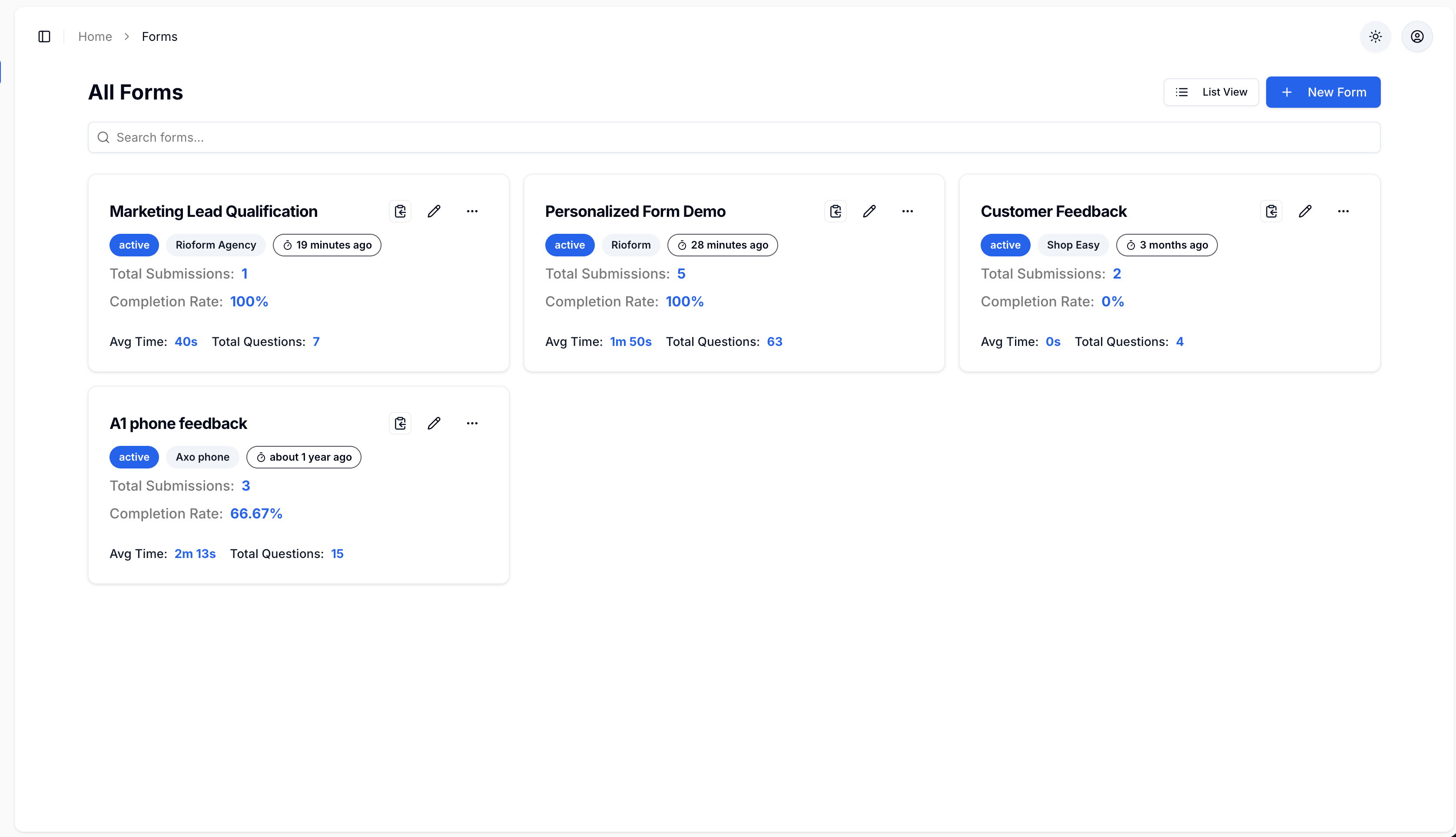1456x837 pixels.
Task: Go to Home breadcrumb
Action: (95, 36)
